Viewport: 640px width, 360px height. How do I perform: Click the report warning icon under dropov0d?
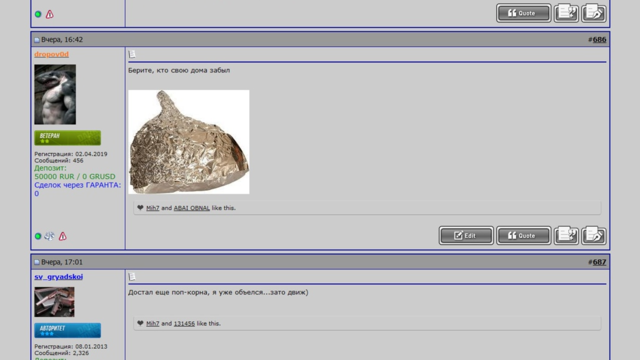[62, 236]
